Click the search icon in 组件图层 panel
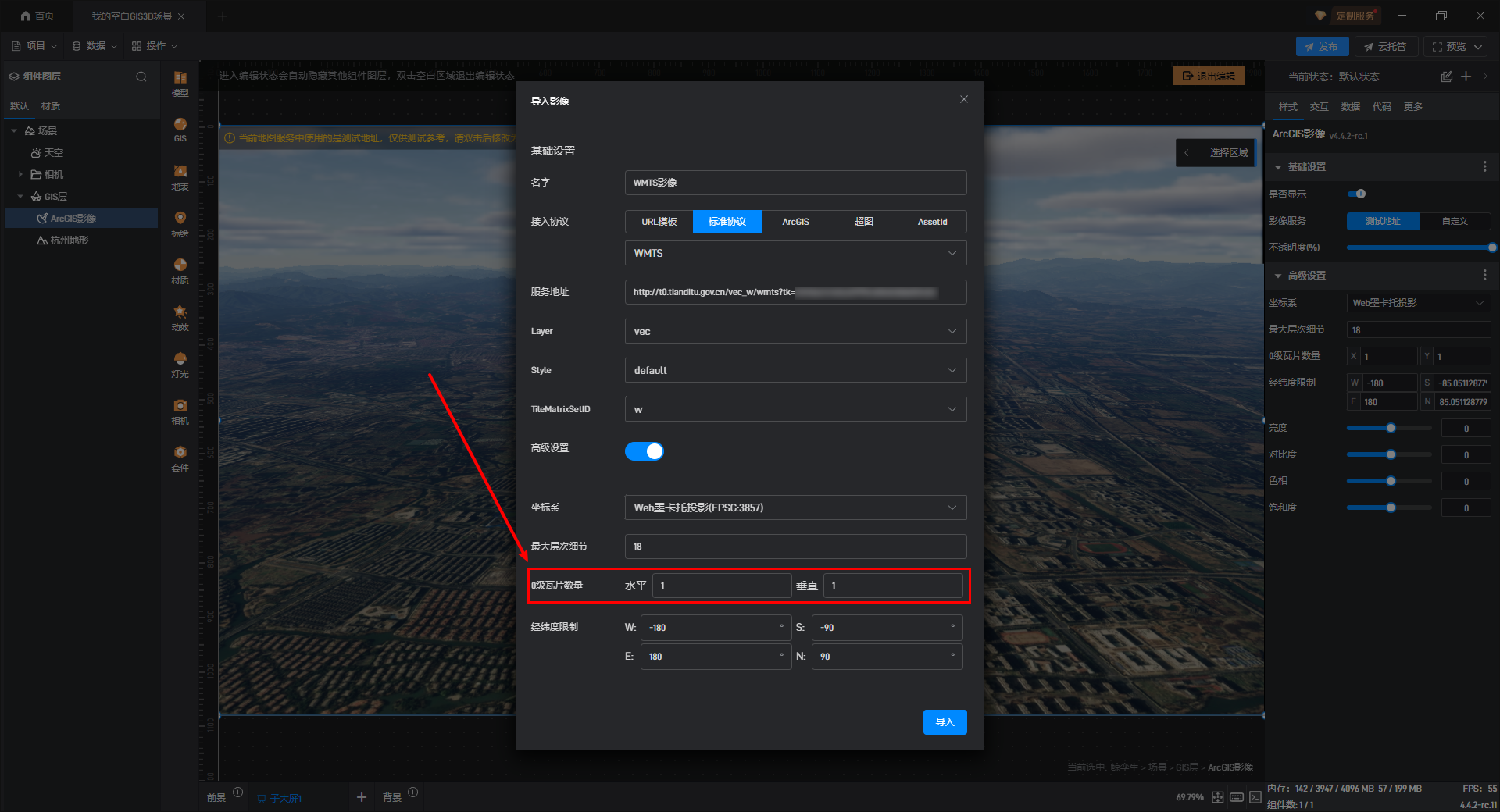 pyautogui.click(x=141, y=77)
